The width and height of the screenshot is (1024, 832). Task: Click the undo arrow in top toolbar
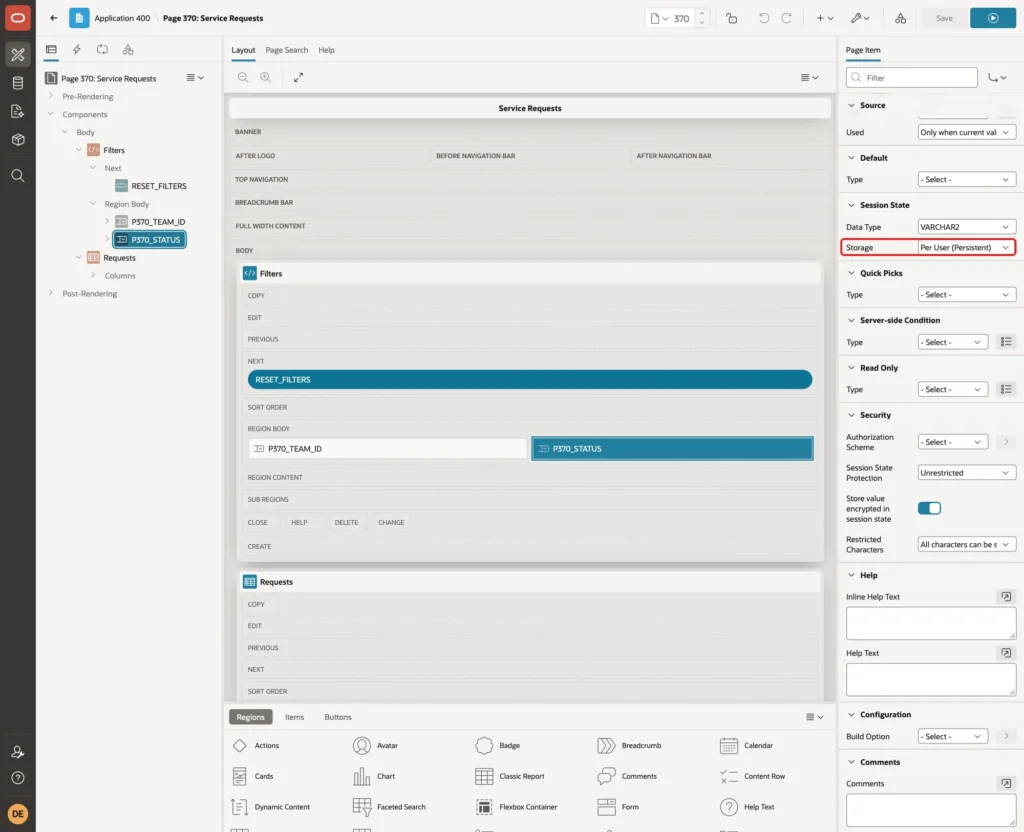point(763,18)
